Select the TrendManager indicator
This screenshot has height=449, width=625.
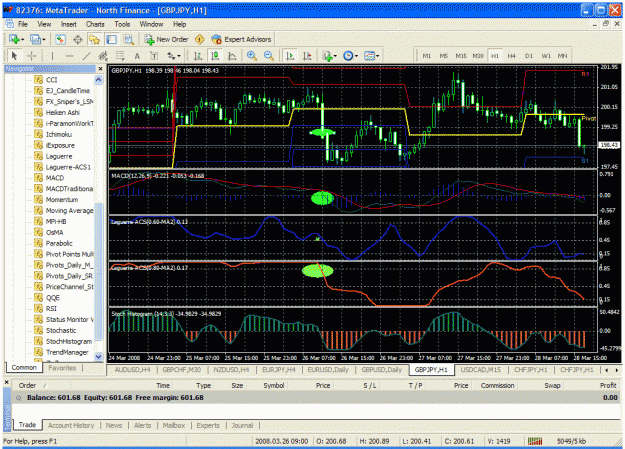pyautogui.click(x=67, y=352)
